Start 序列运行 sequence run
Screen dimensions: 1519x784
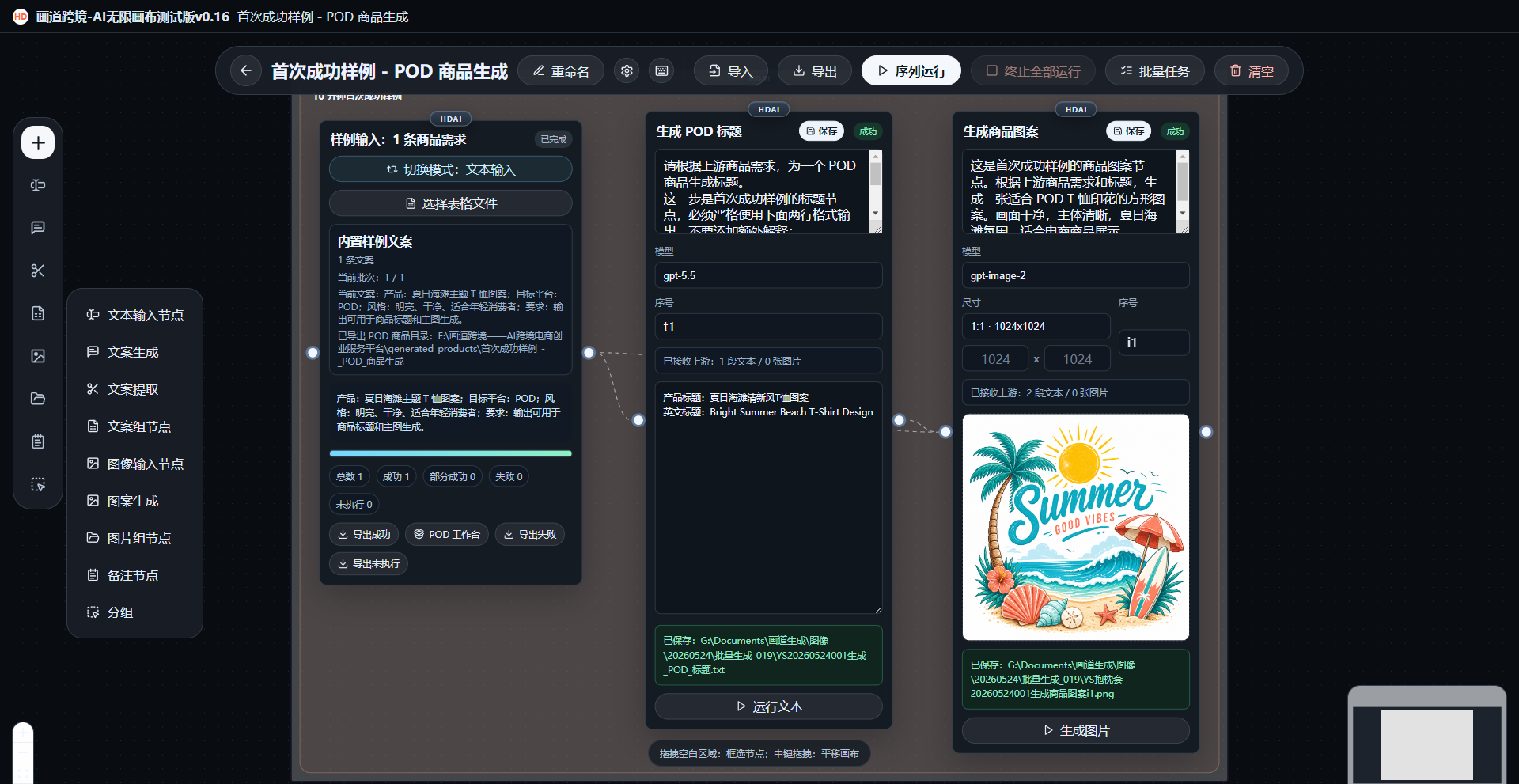[x=911, y=71]
